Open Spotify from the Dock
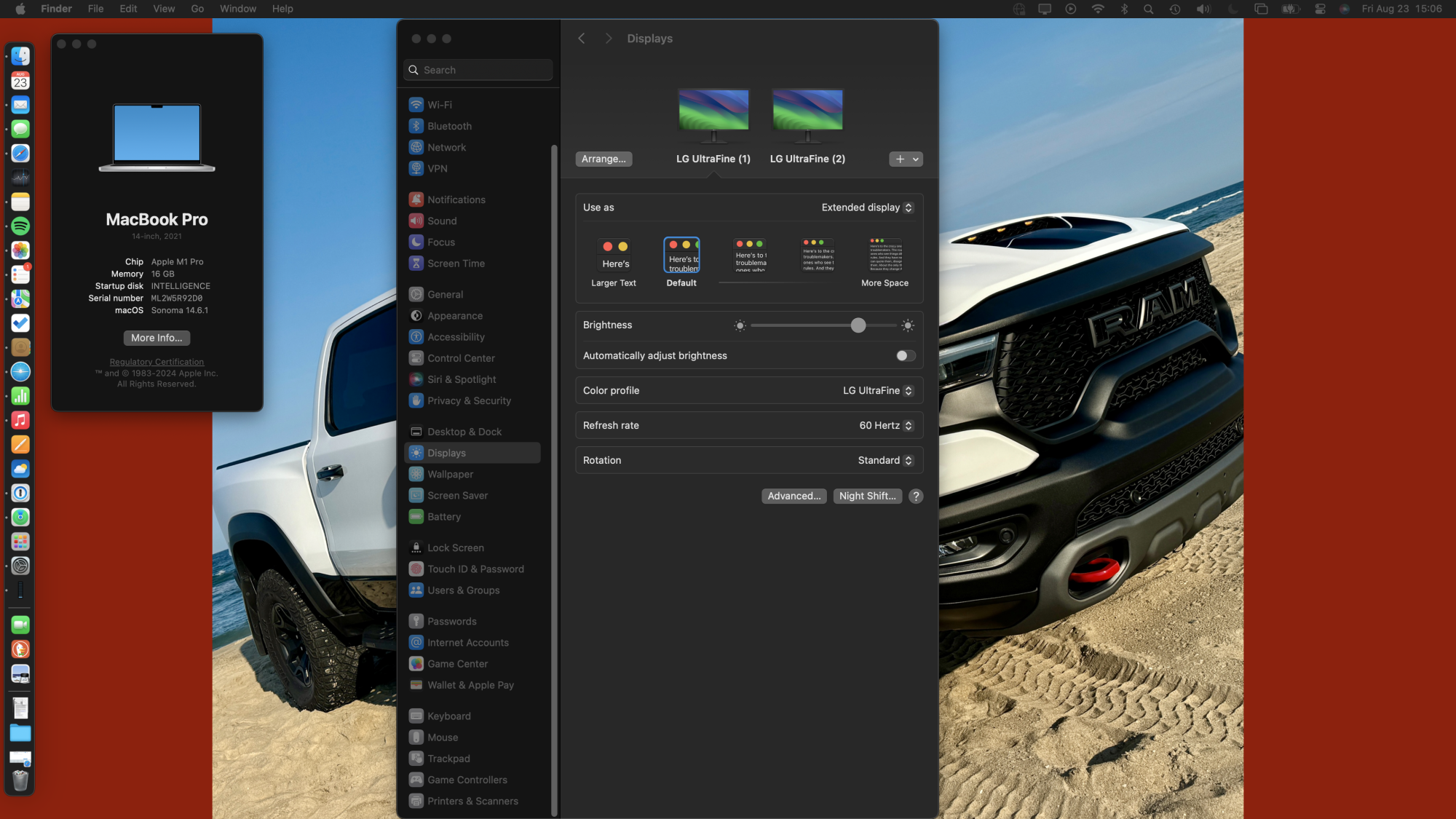Viewport: 1456px width, 819px height. tap(20, 226)
